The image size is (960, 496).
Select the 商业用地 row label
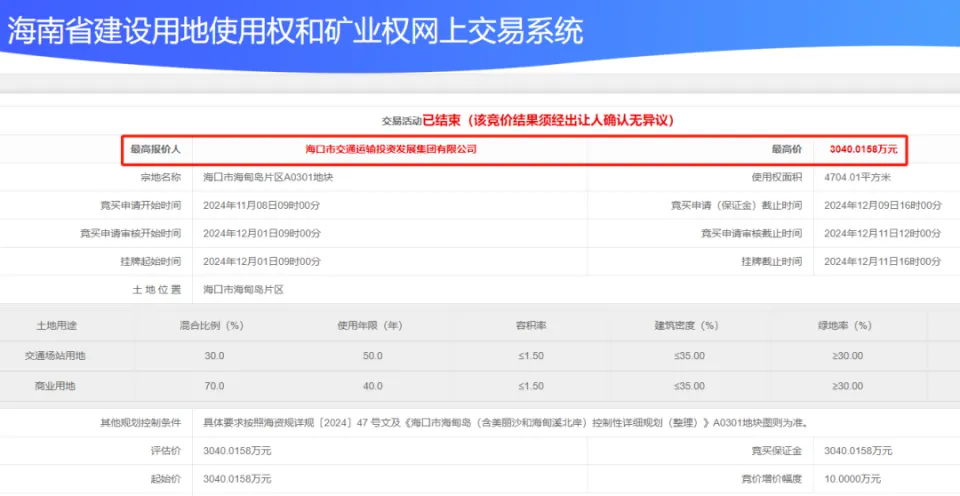click(56, 385)
